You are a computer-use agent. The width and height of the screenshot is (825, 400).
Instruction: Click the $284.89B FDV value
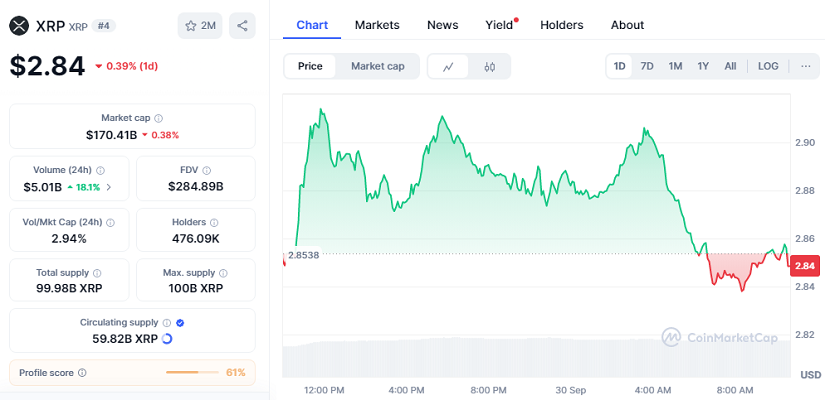click(196, 187)
